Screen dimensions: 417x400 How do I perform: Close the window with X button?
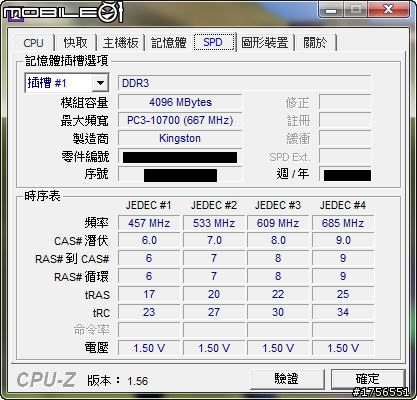click(389, 10)
